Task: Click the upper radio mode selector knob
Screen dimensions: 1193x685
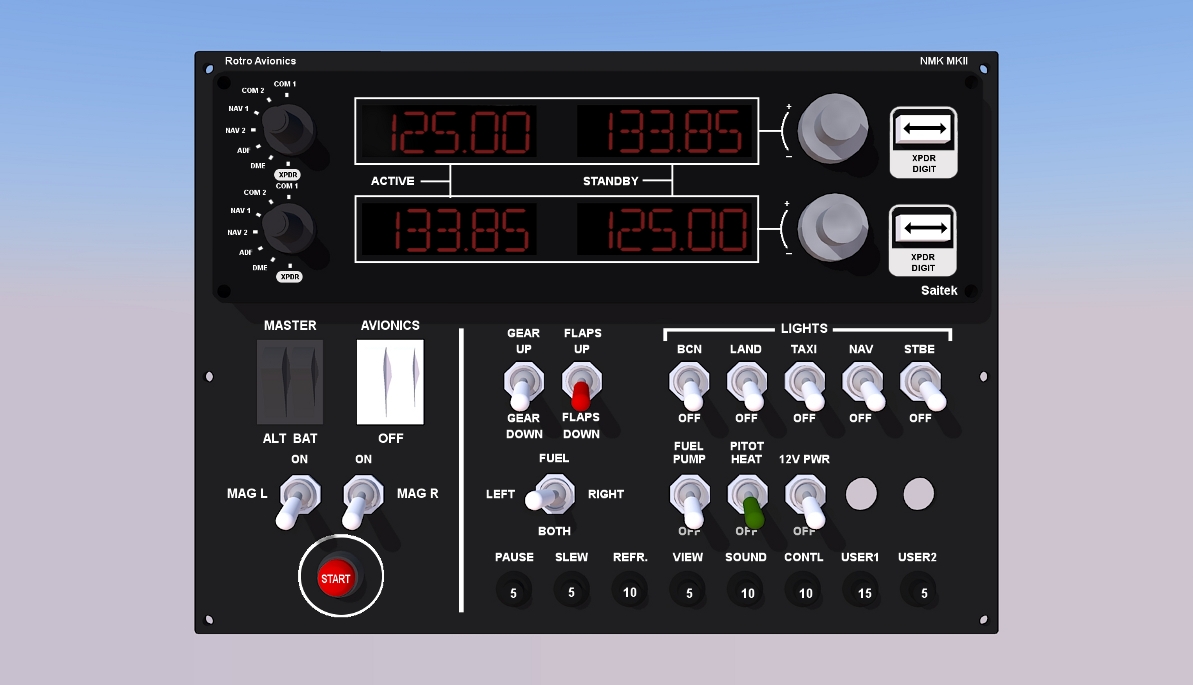Action: tap(288, 129)
